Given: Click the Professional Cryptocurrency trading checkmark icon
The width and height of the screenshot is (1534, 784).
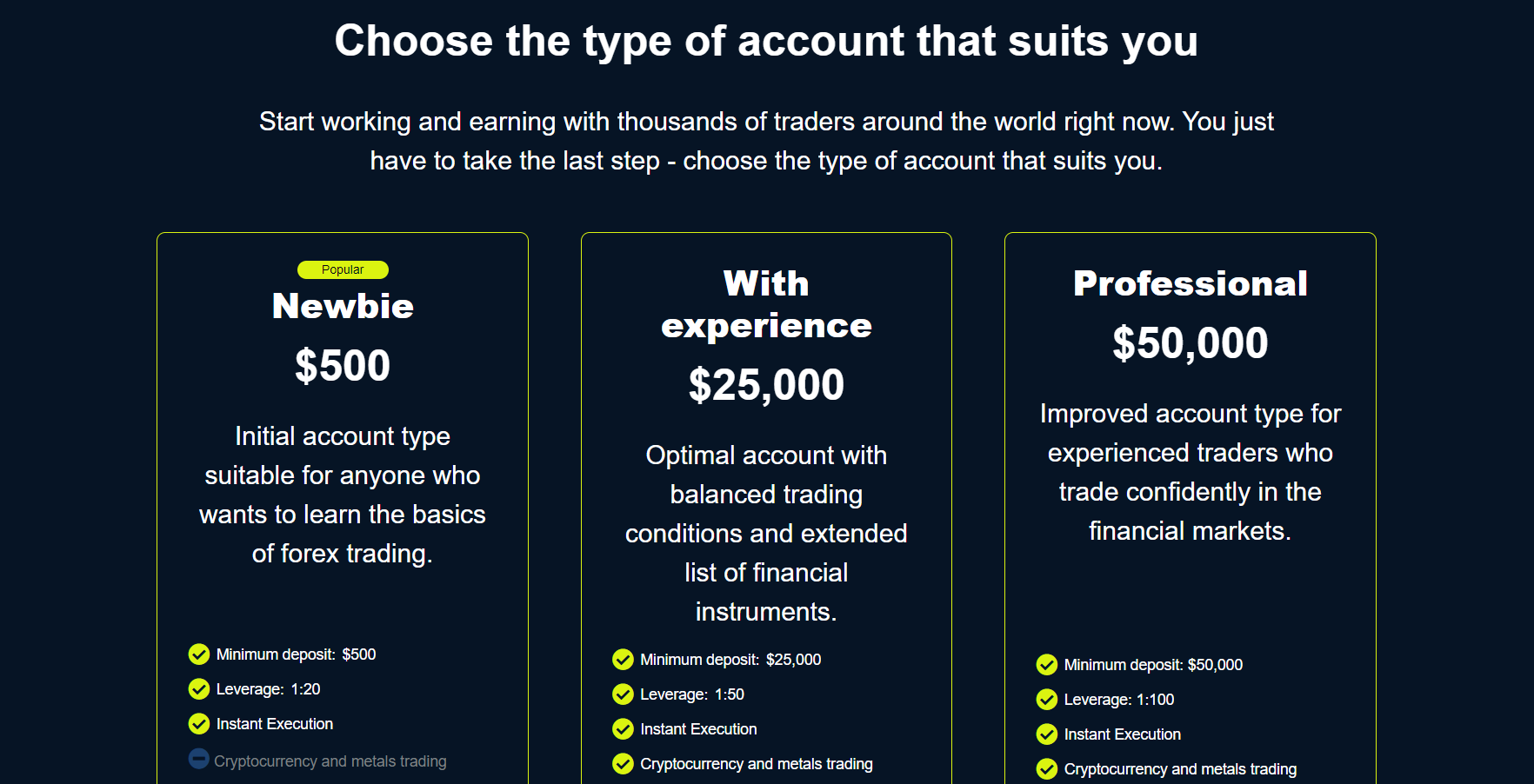Looking at the screenshot, I should click(1047, 768).
